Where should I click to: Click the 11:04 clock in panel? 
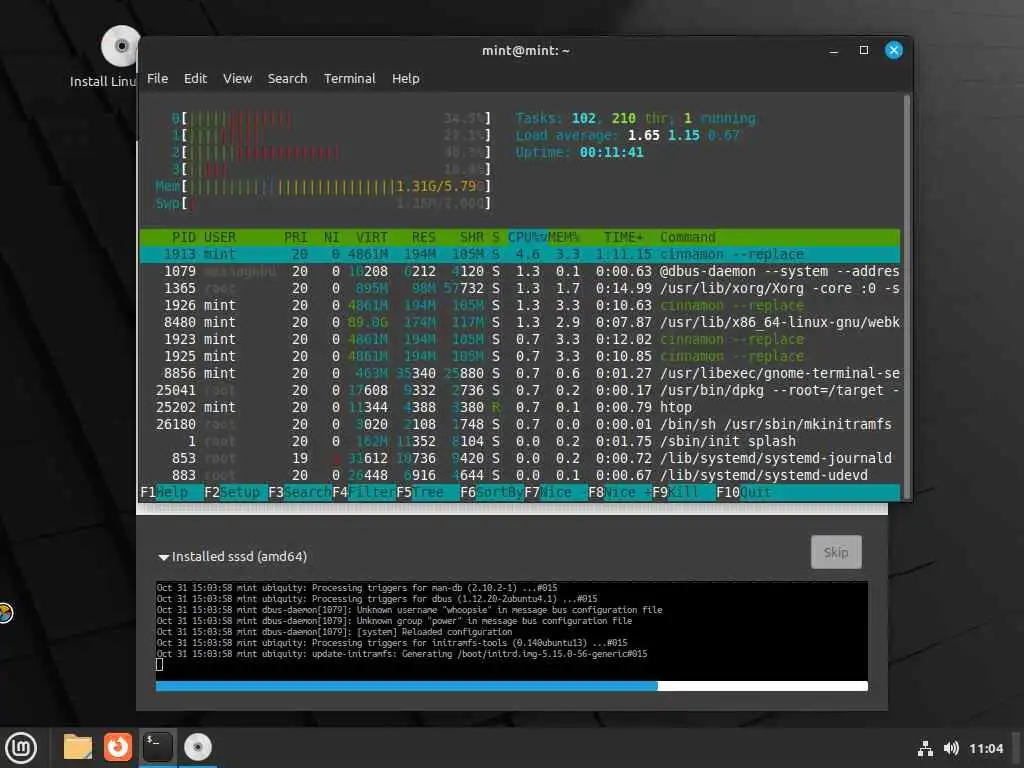point(985,748)
